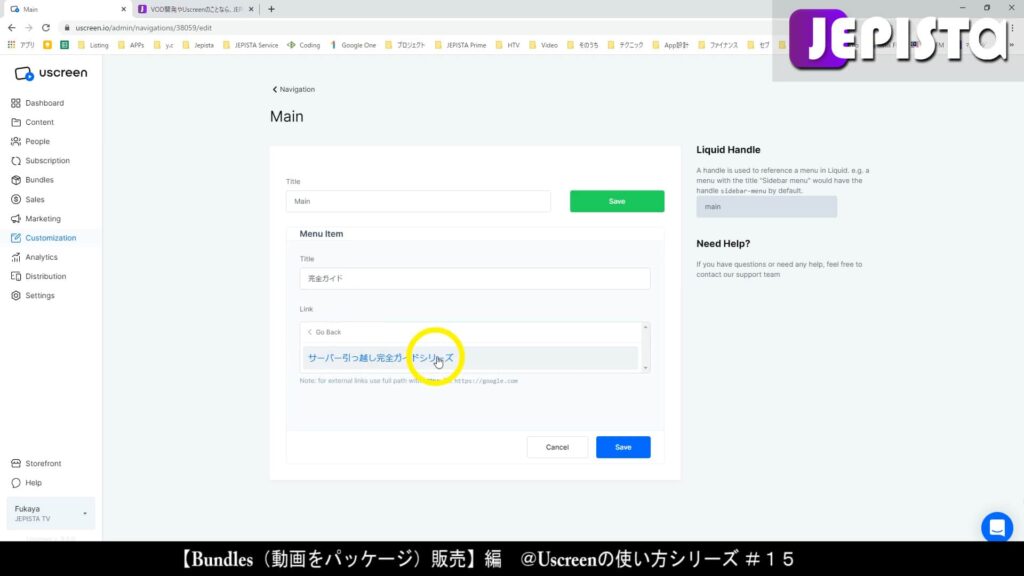Close the VOD JEPISTA browser tab
This screenshot has width=1024, height=576.
pos(251,9)
